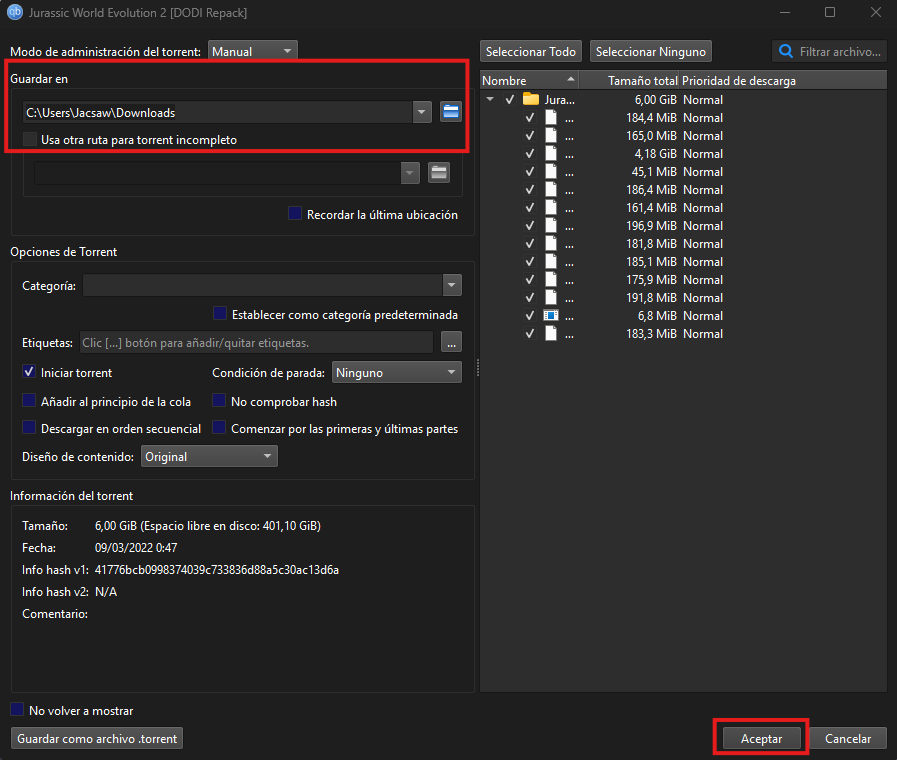Click the Jura... folder icon in file list
The width and height of the screenshot is (897, 760).
click(531, 100)
